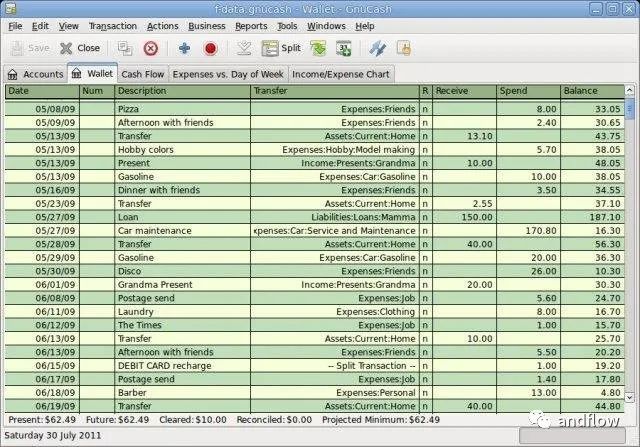The height and width of the screenshot is (447, 640).
Task: Open the Income/Expense Chart tab
Action: [338, 74]
